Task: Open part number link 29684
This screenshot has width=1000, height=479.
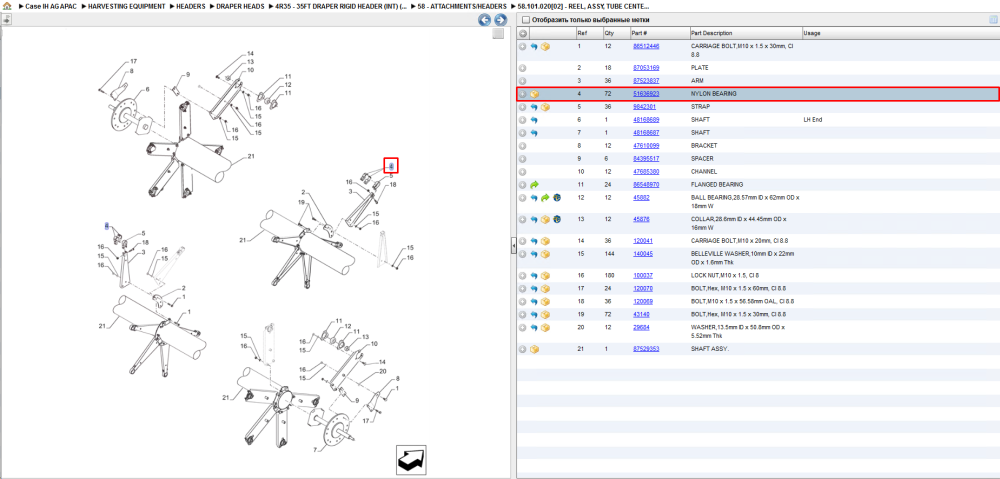Action: pos(640,328)
